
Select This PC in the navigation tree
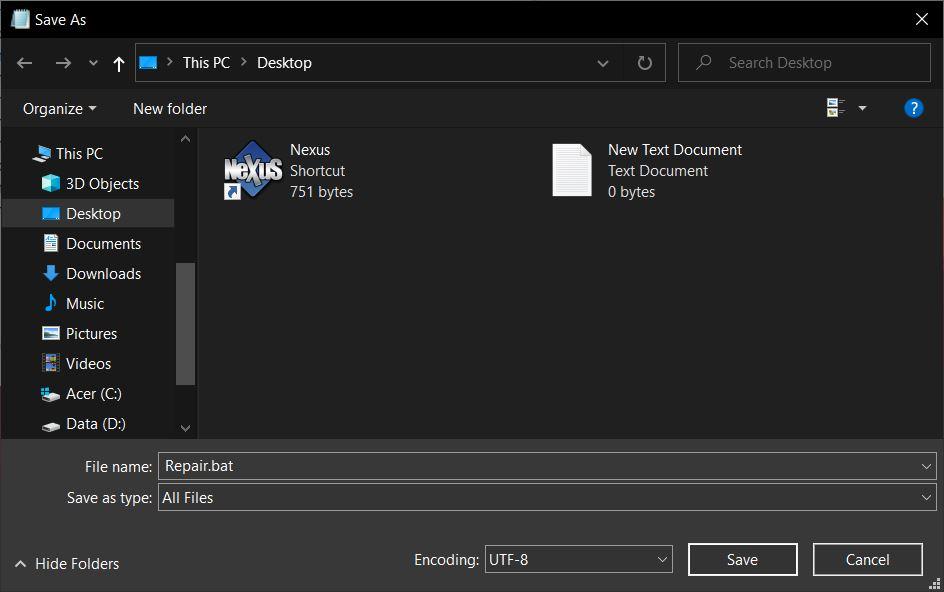(x=79, y=154)
